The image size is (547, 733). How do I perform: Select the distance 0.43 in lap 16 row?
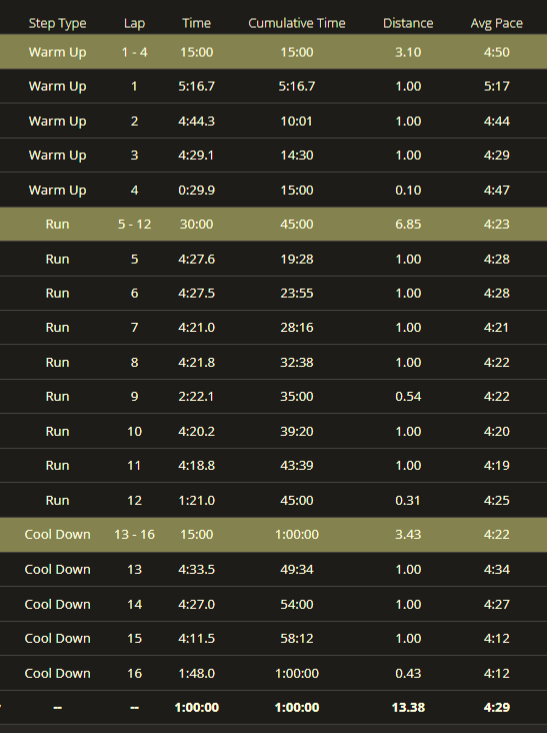[x=408, y=673]
